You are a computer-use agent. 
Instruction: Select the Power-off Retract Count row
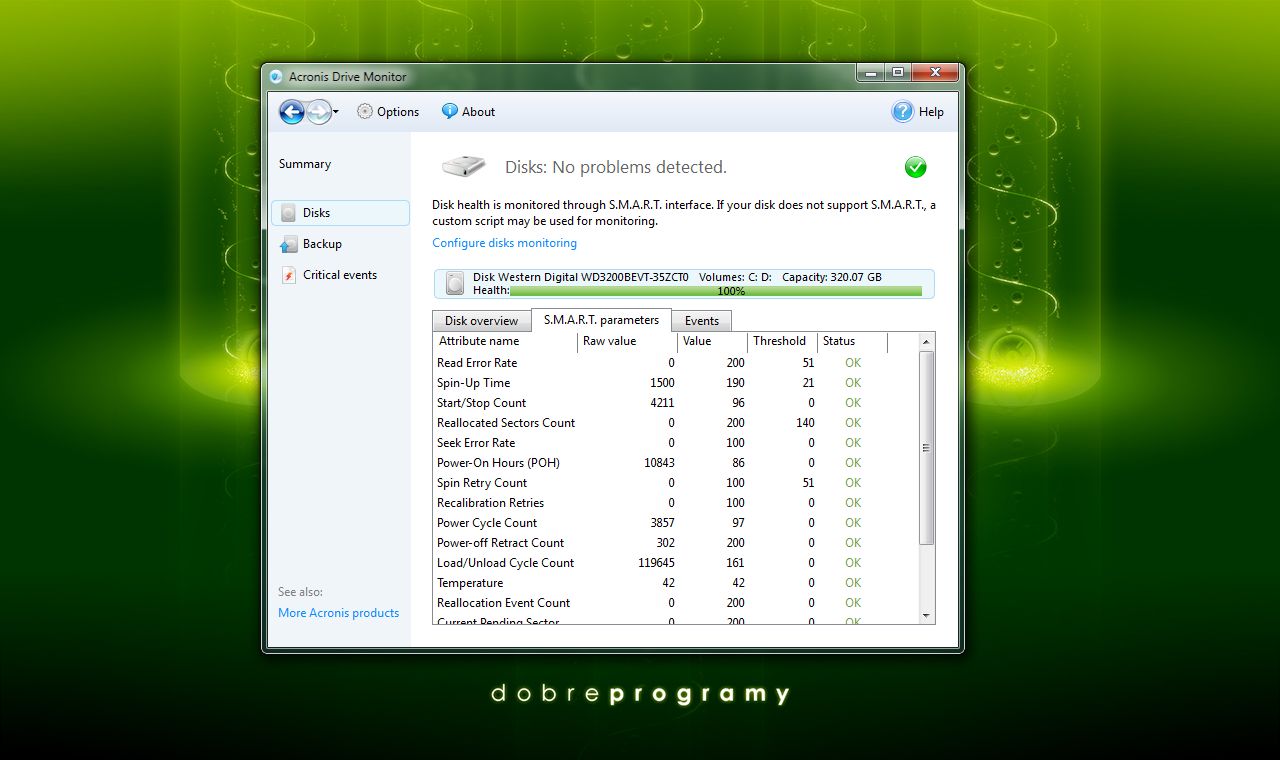tap(675, 543)
